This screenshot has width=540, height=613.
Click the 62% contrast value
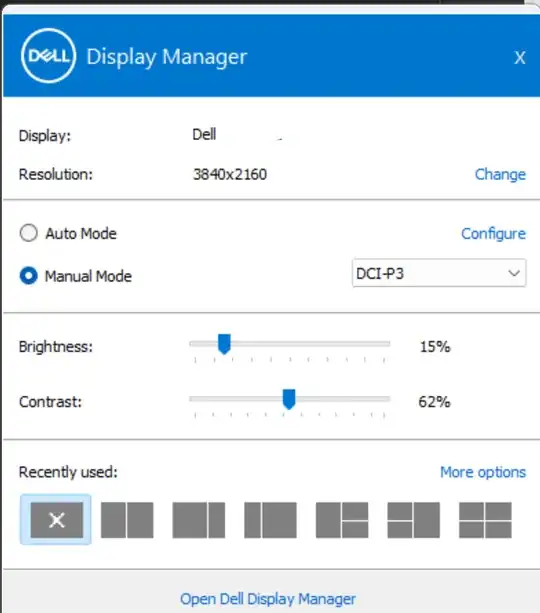click(x=434, y=402)
